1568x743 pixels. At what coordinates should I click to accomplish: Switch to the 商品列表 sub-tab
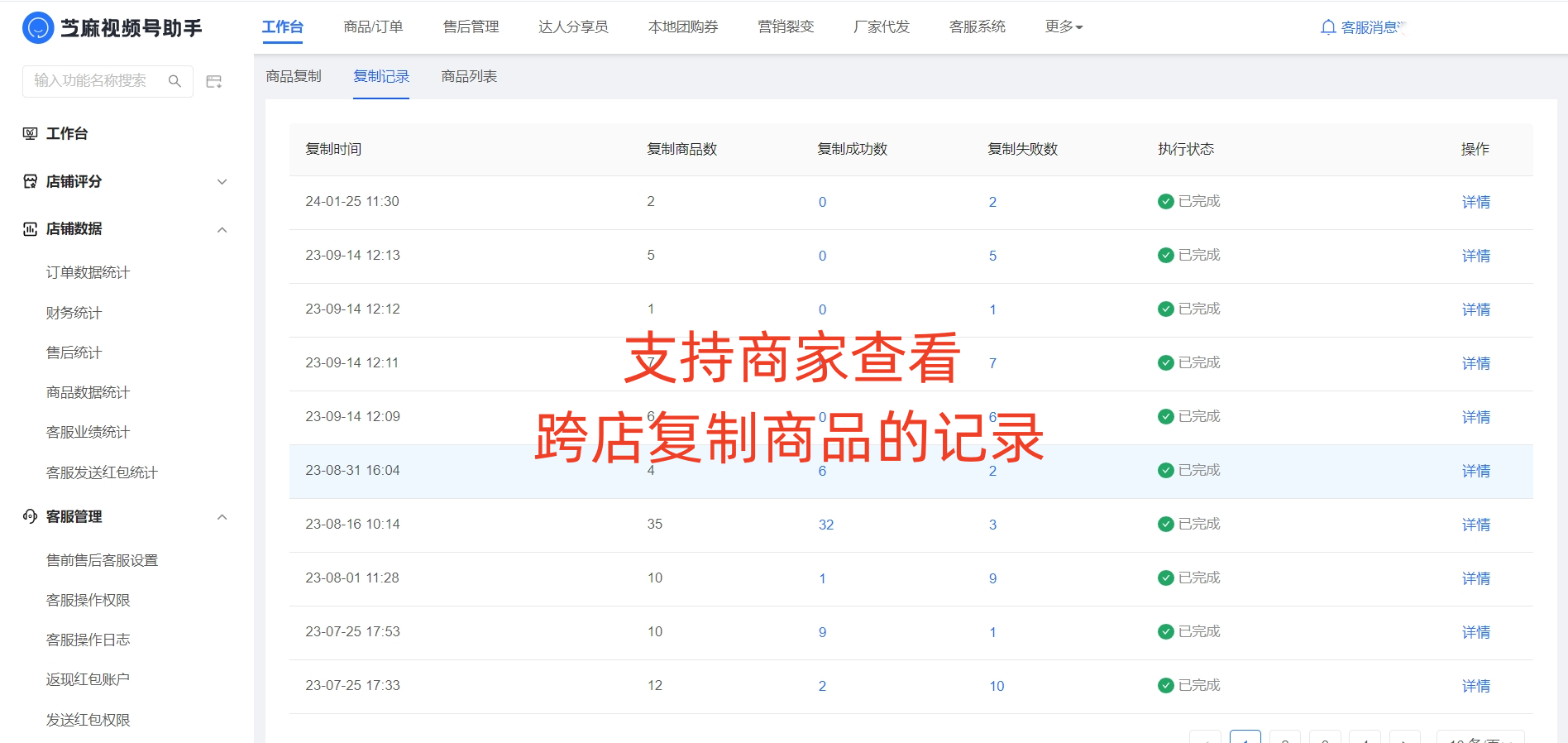[x=469, y=77]
